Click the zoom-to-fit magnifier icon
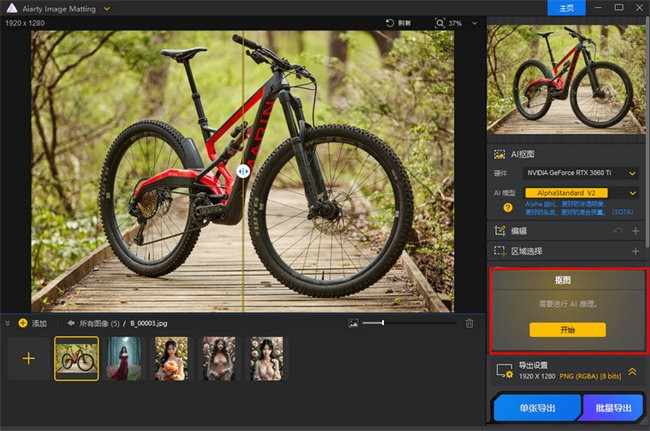 (440, 23)
